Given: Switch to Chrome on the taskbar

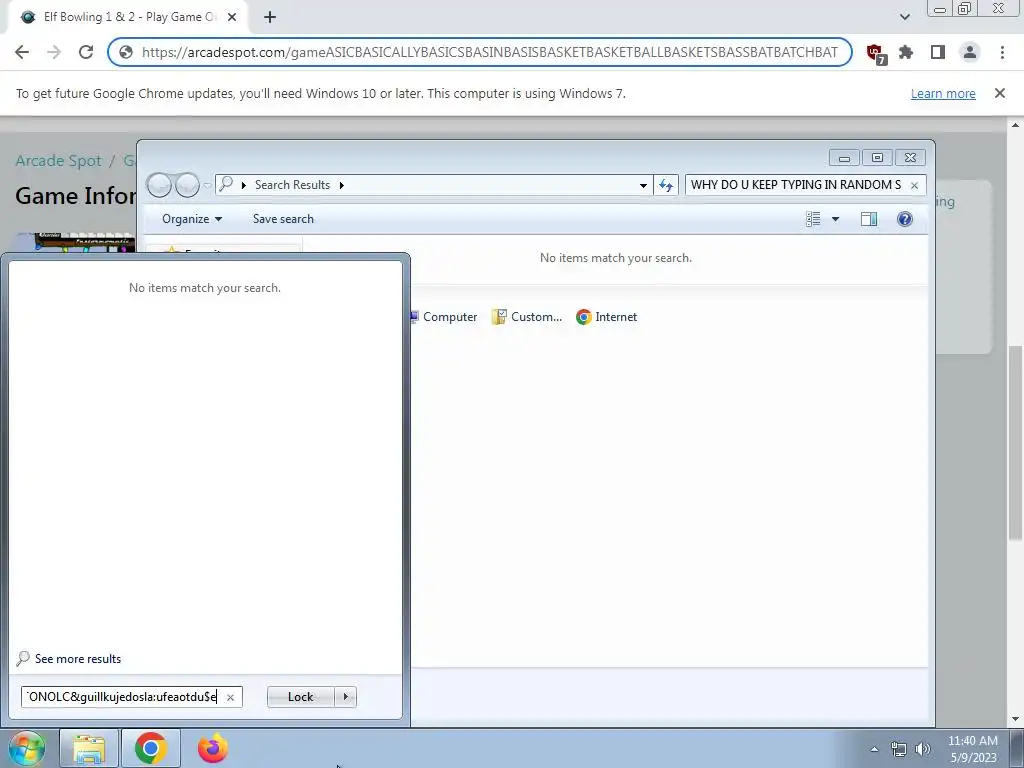Looking at the screenshot, I should point(151,748).
